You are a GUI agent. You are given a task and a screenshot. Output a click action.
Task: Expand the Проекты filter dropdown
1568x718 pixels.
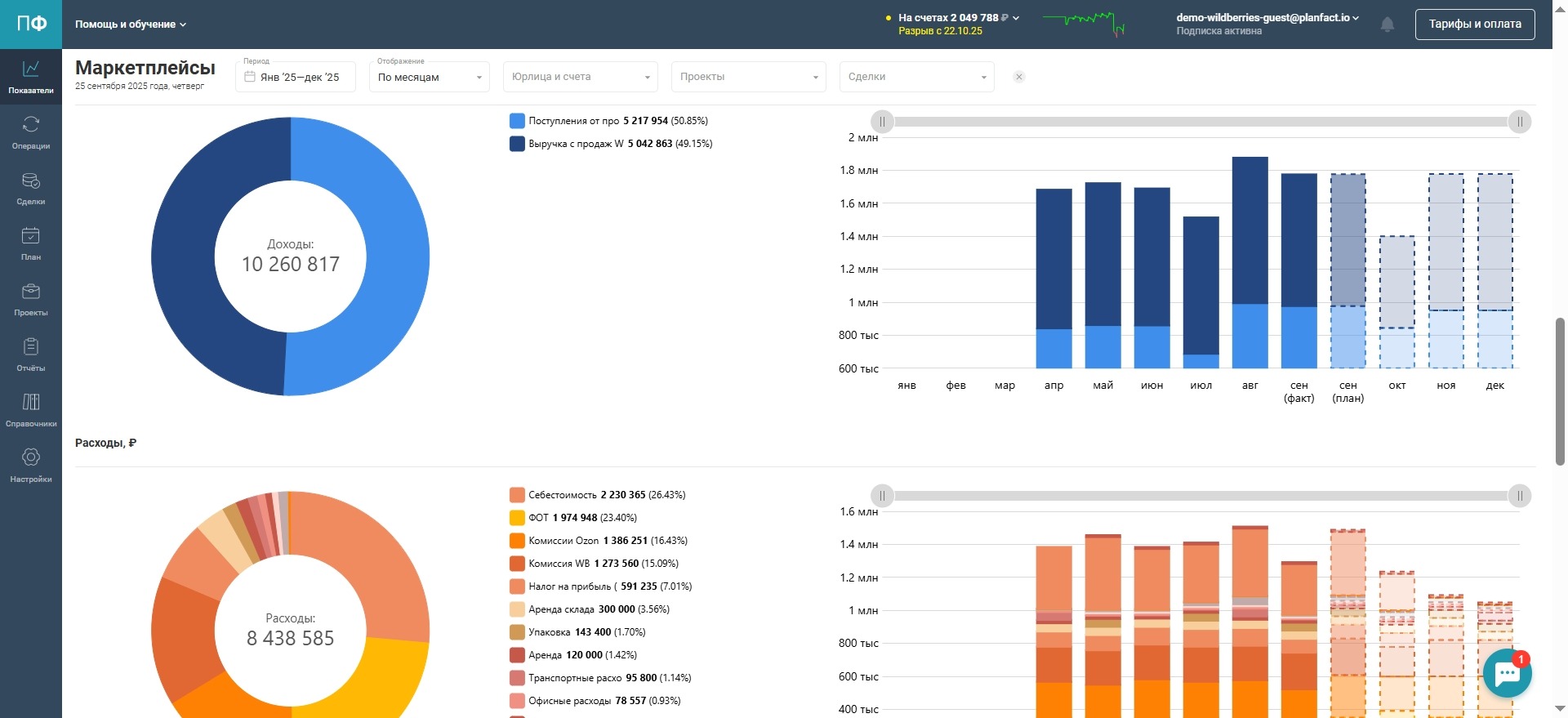[x=748, y=77]
